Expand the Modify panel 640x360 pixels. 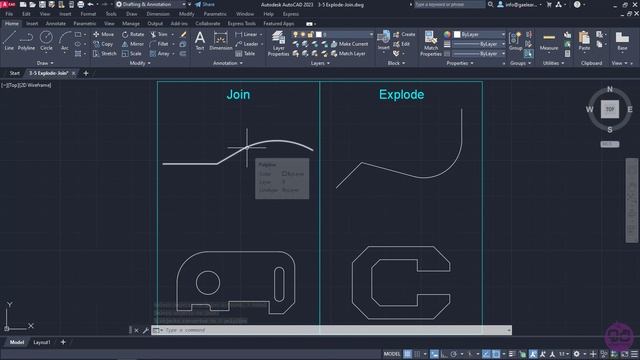point(140,63)
